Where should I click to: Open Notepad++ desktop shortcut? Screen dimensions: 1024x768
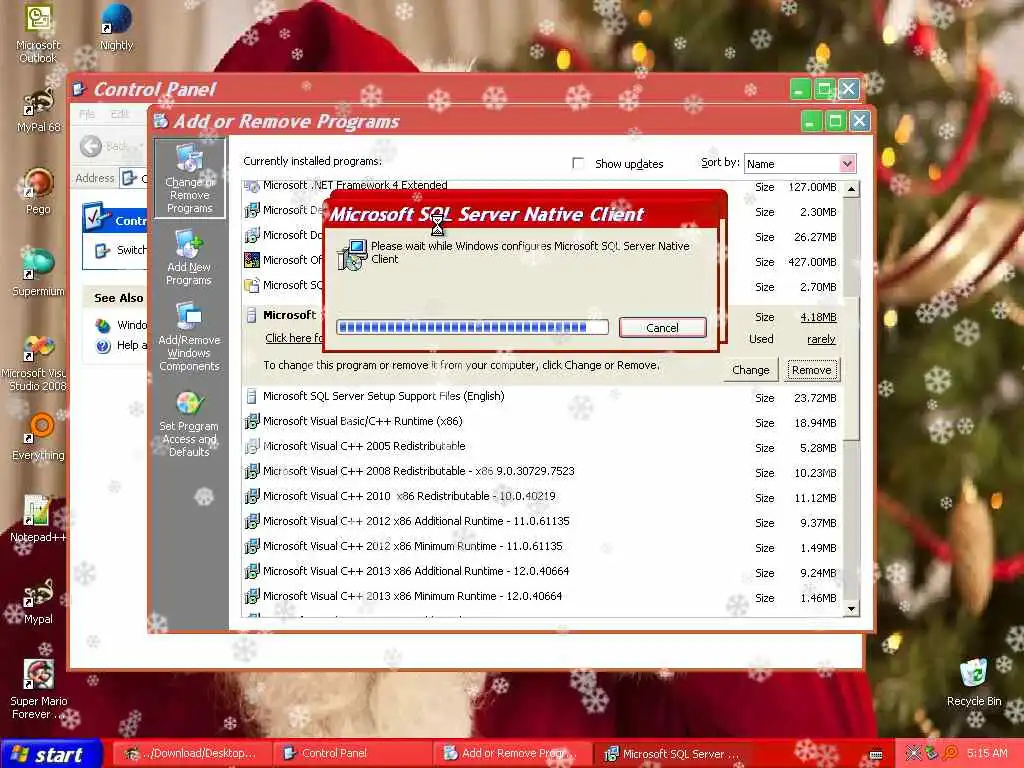tap(38, 519)
